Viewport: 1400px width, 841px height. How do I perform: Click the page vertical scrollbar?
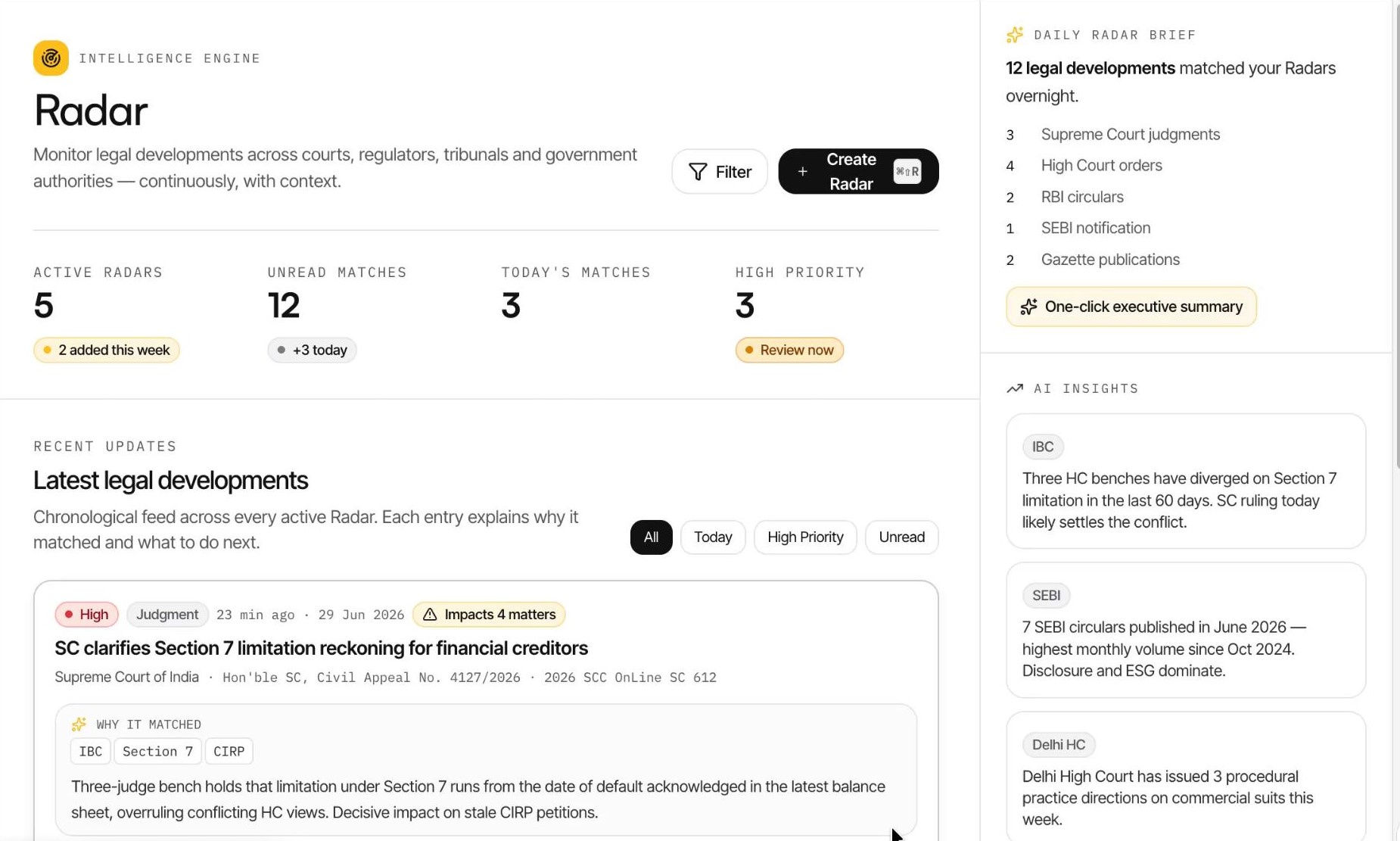(x=1395, y=235)
